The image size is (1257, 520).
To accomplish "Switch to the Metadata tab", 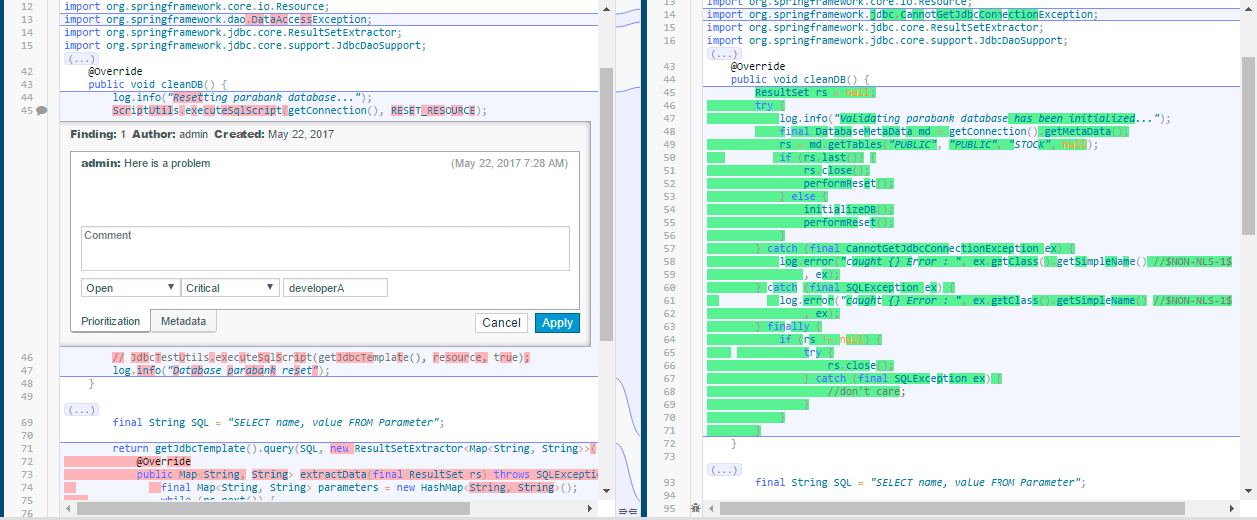I will click(x=183, y=321).
